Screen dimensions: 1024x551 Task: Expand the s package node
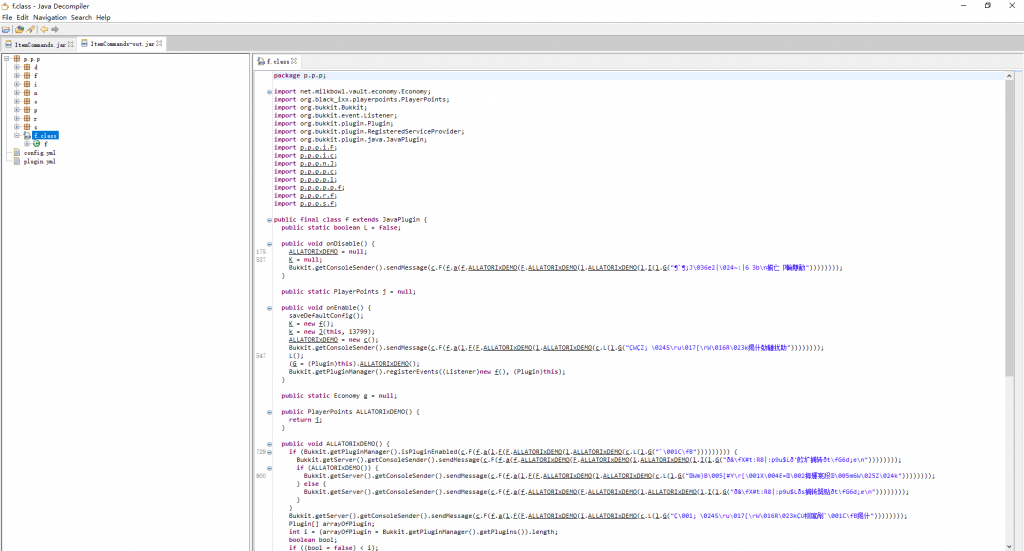pos(17,127)
